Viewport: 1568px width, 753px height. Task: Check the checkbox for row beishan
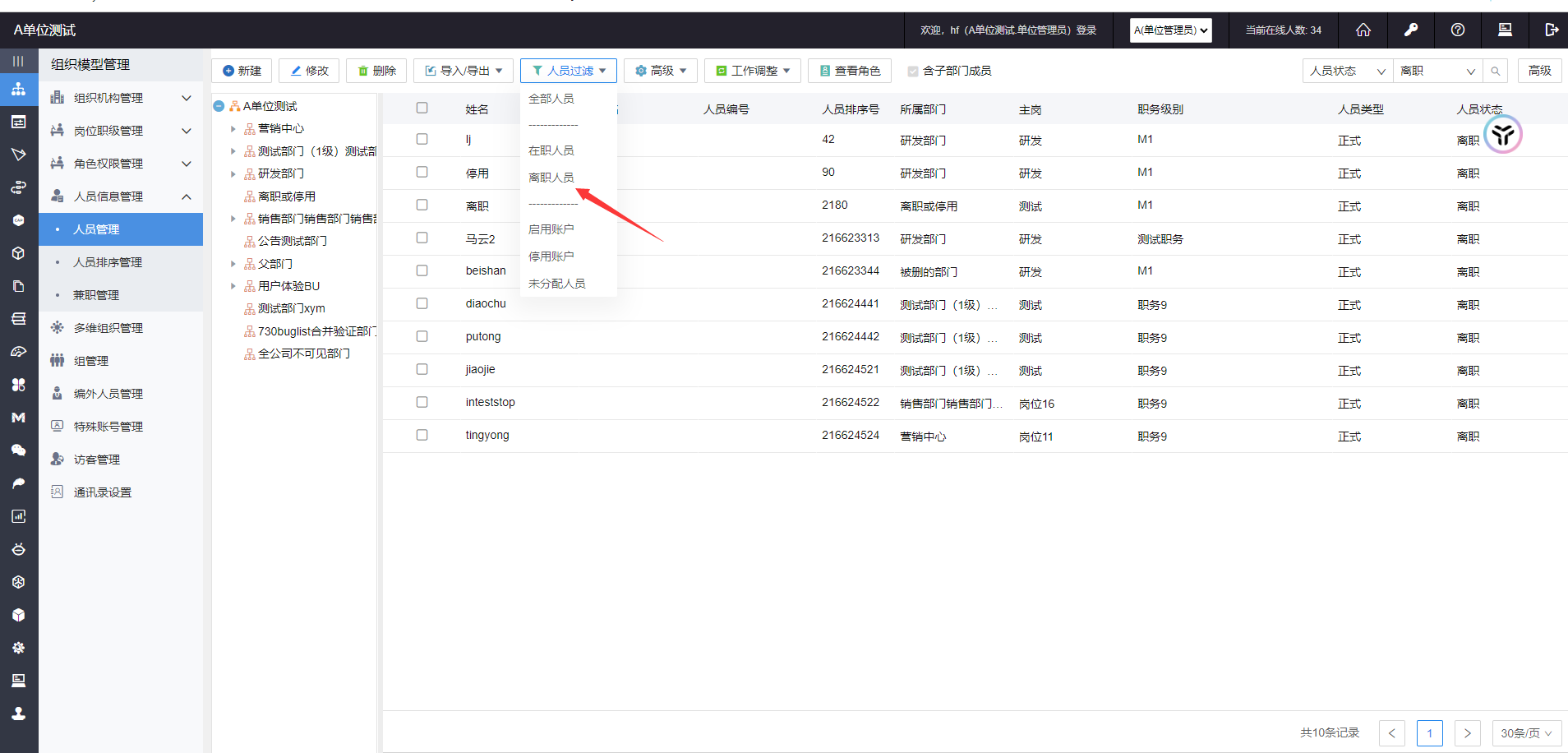pyautogui.click(x=422, y=270)
